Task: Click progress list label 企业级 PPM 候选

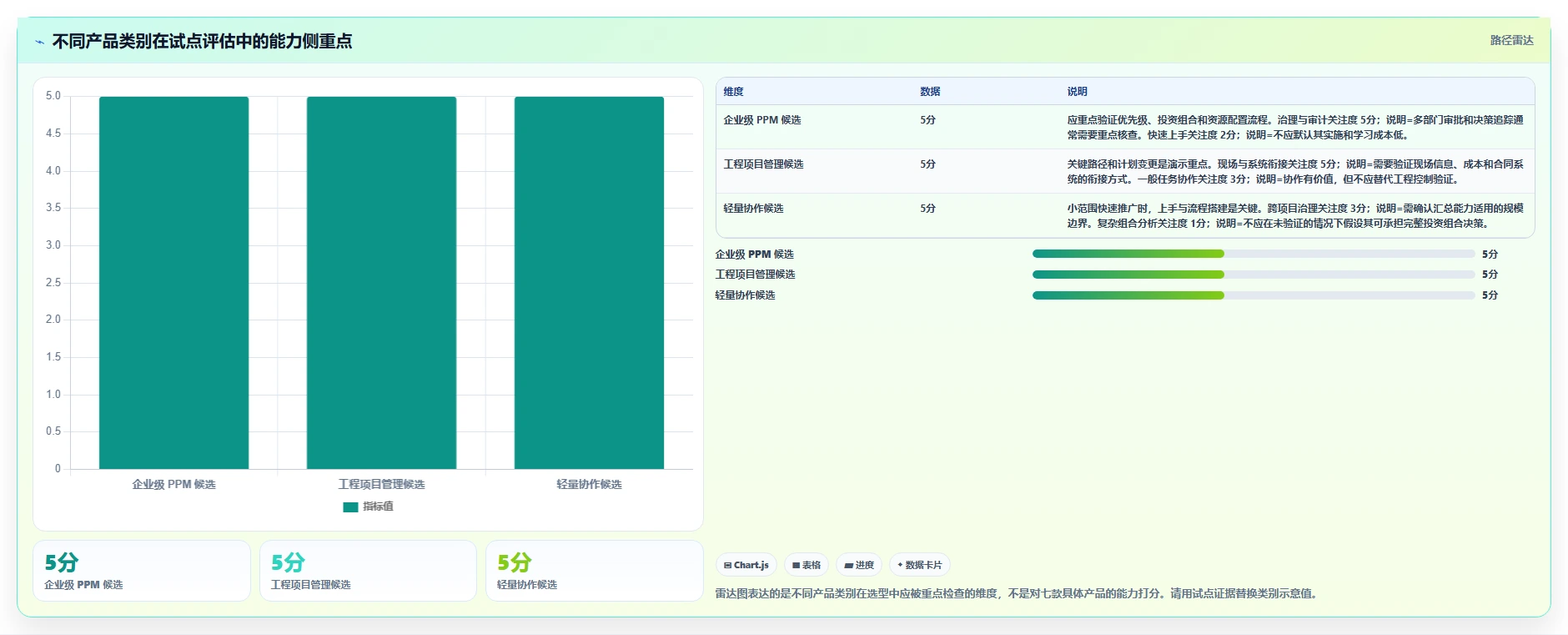Action: [754, 255]
